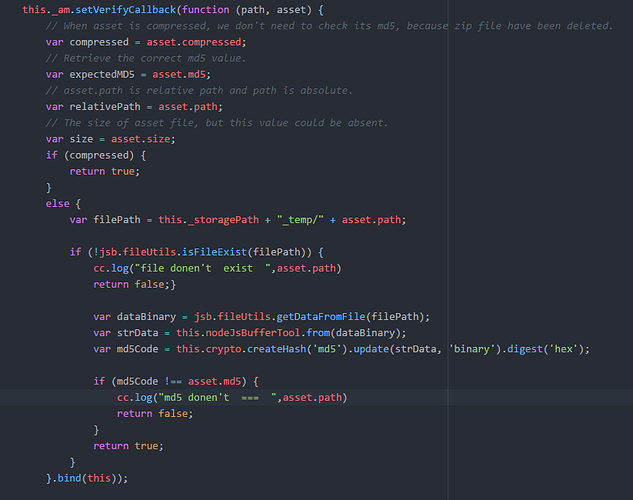Screen dimensions: 633x500
Task: Click 'relativePath' variable declaration
Action: (x=105, y=107)
